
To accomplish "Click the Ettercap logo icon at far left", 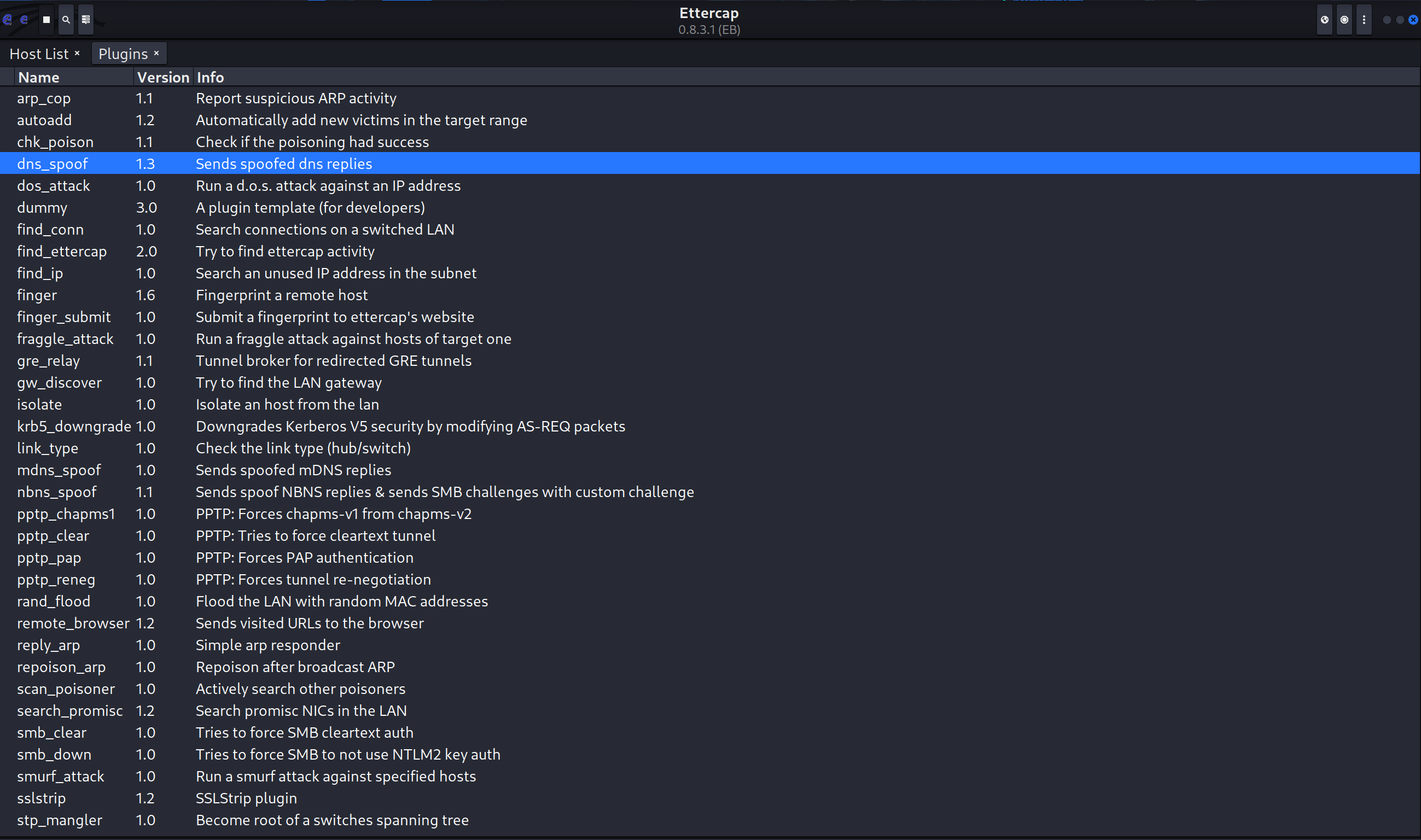I will [7, 19].
